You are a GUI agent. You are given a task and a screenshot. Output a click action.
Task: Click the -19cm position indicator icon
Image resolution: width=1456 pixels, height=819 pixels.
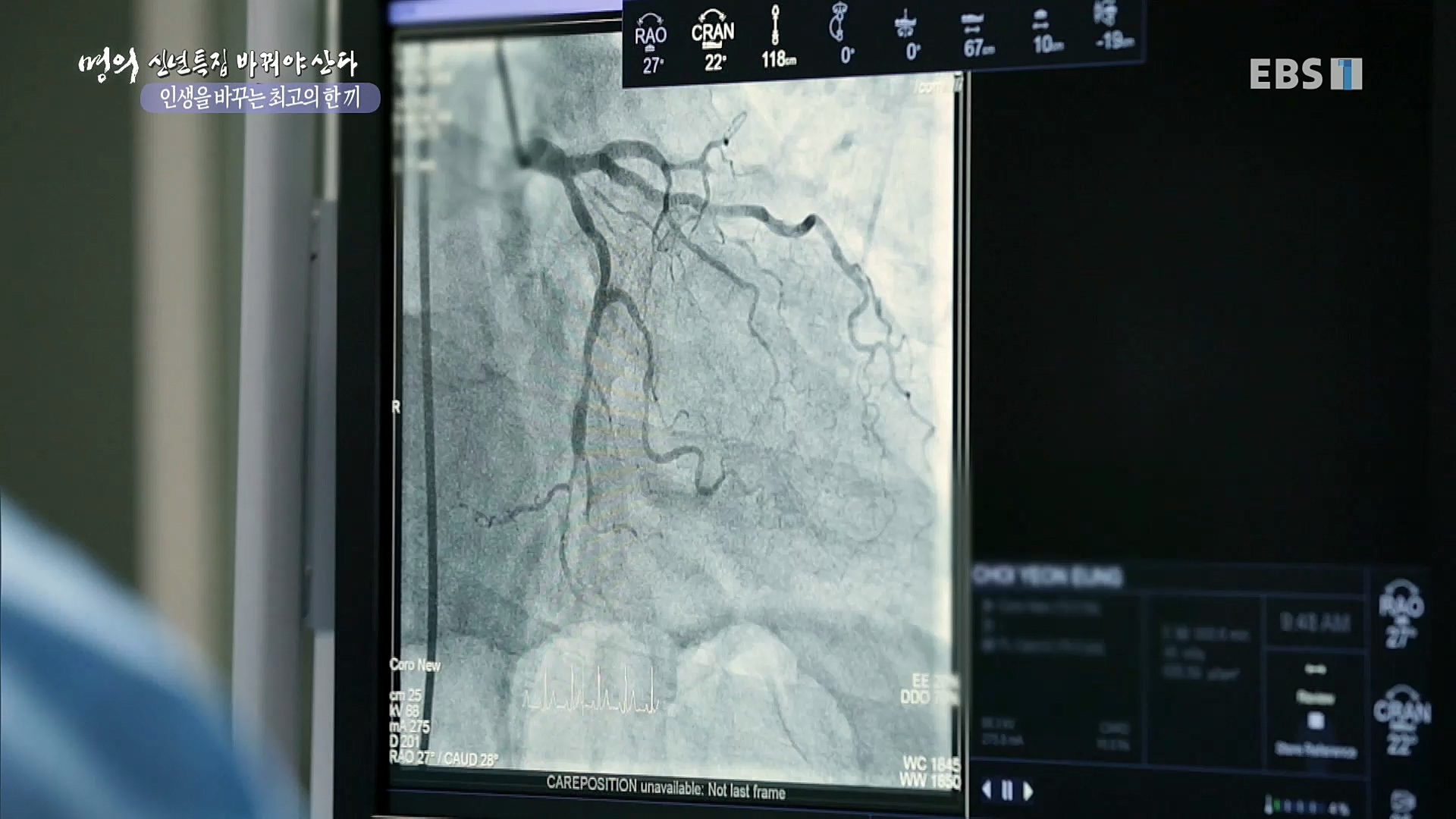(1111, 27)
